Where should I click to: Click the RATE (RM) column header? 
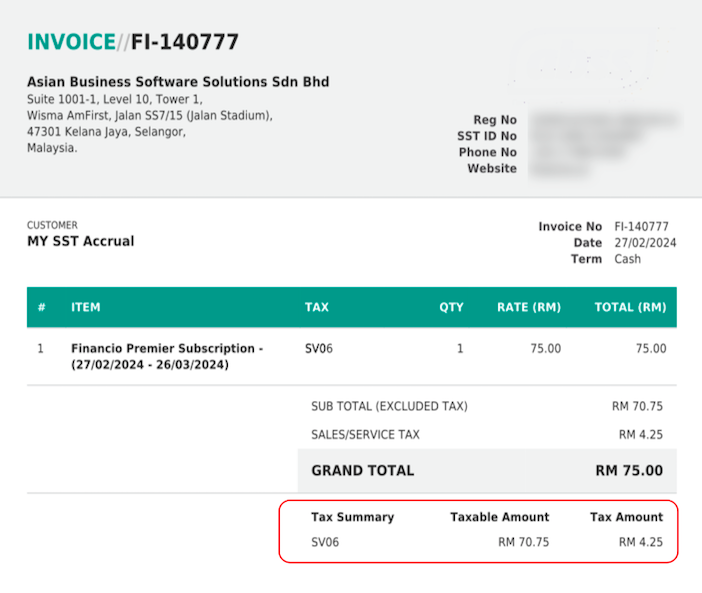[529, 307]
